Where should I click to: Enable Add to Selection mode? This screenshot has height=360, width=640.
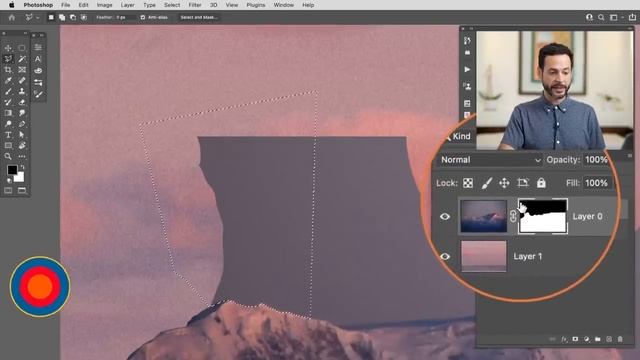[x=62, y=18]
